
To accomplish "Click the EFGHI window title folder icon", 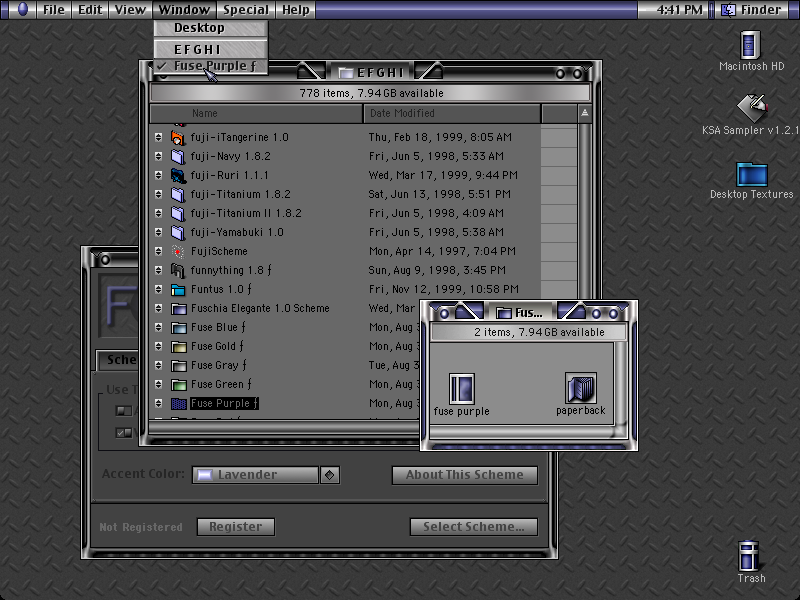I will [346, 73].
